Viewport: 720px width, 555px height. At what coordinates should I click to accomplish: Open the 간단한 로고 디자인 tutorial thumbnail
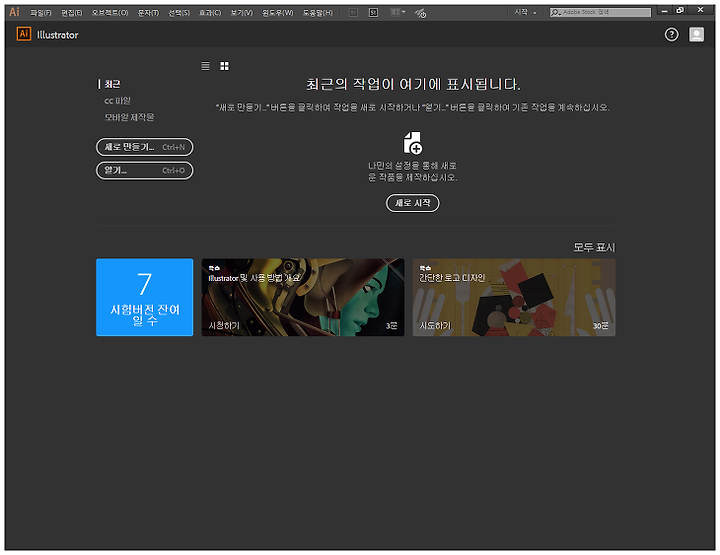coord(514,297)
